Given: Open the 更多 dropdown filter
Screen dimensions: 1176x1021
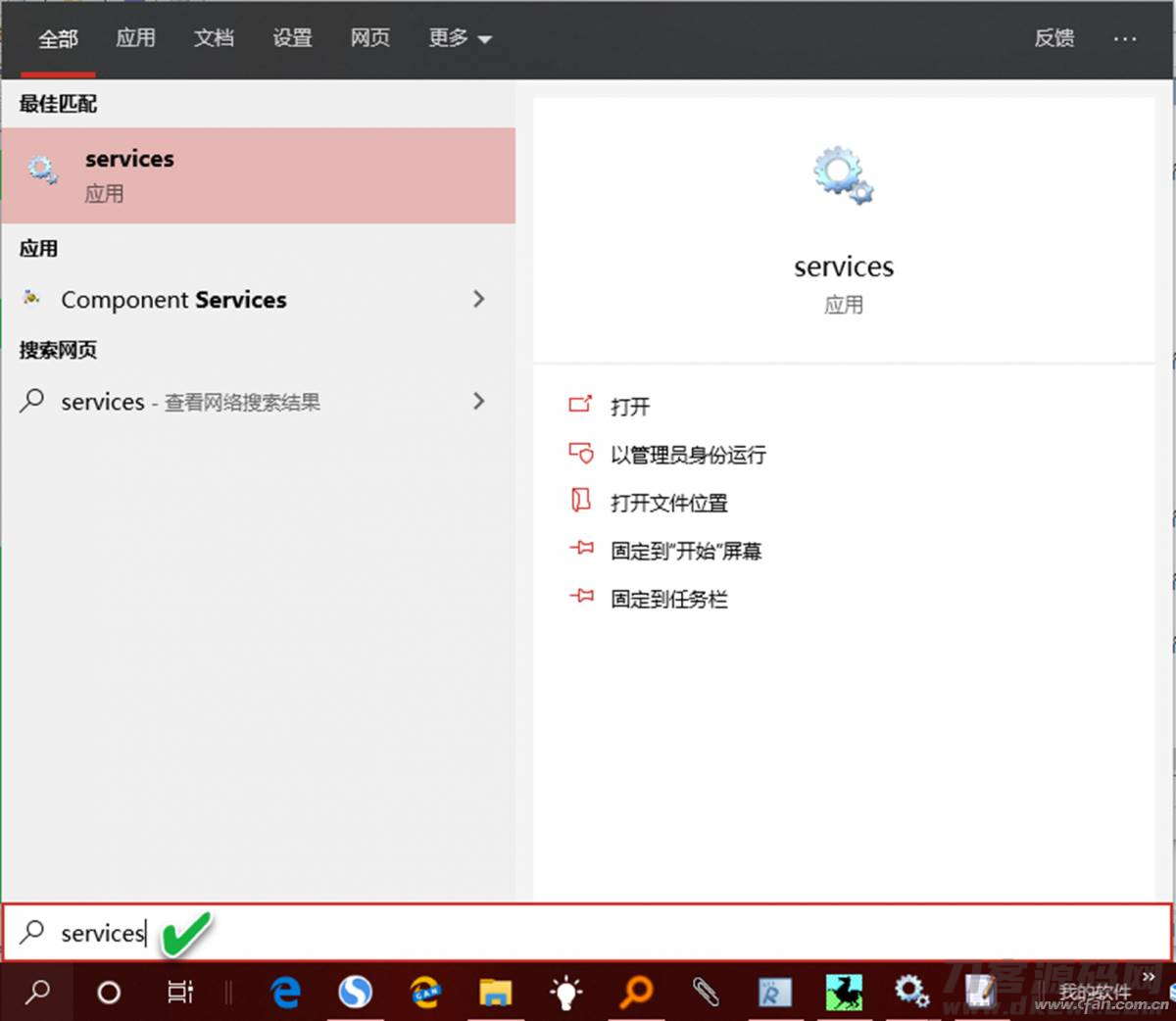Looking at the screenshot, I should (x=460, y=38).
